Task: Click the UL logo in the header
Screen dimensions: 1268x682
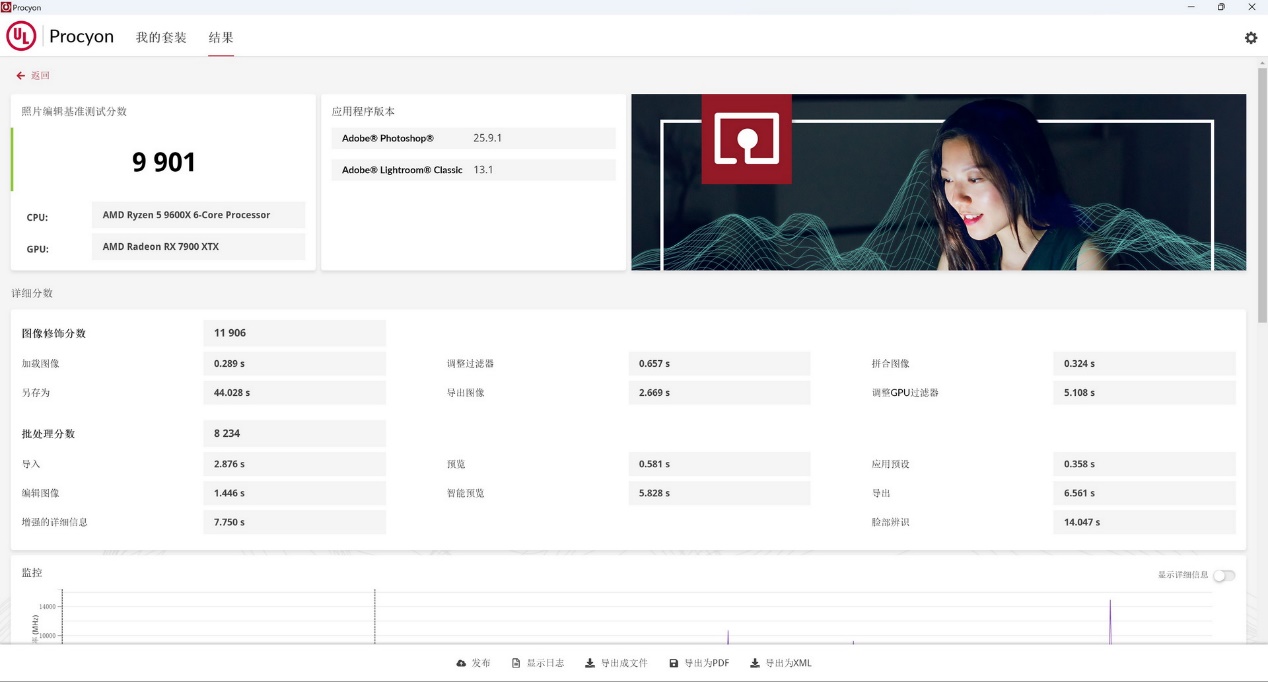Action: pyautogui.click(x=21, y=37)
